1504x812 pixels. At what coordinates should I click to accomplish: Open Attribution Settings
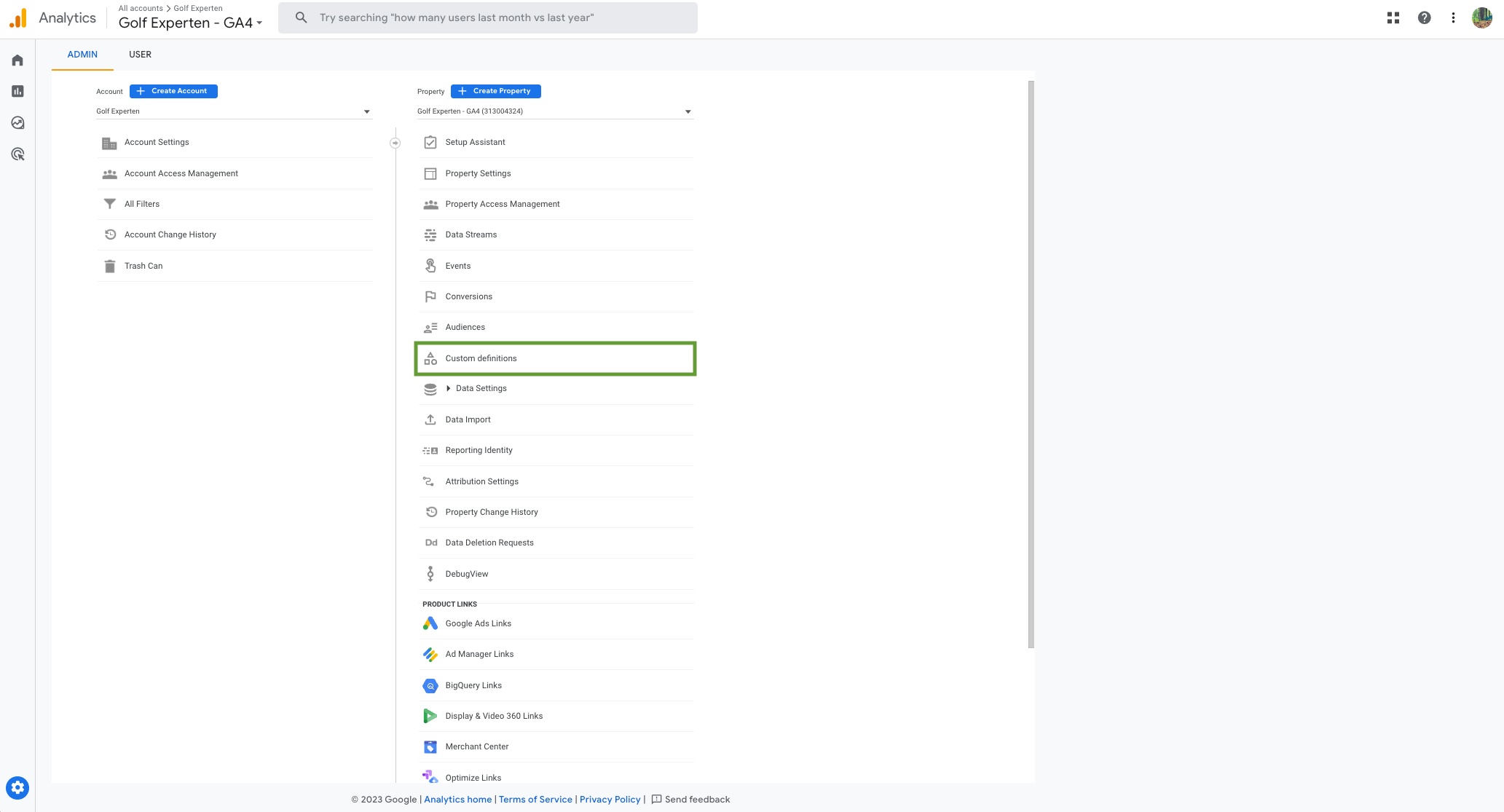[556, 481]
